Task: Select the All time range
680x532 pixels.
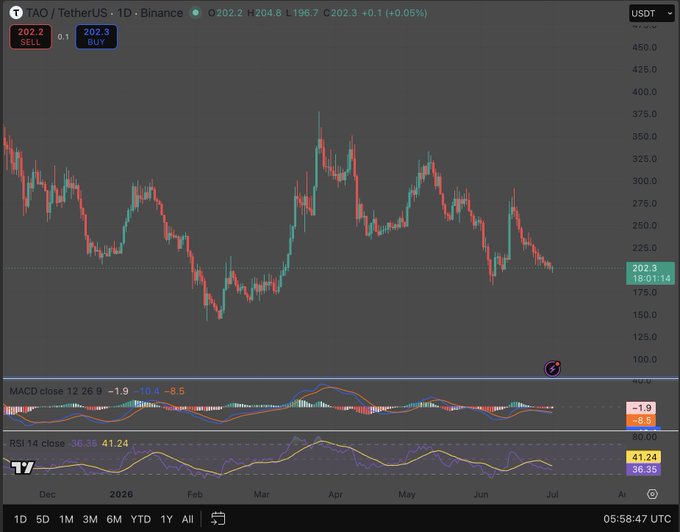Action: tap(187, 519)
